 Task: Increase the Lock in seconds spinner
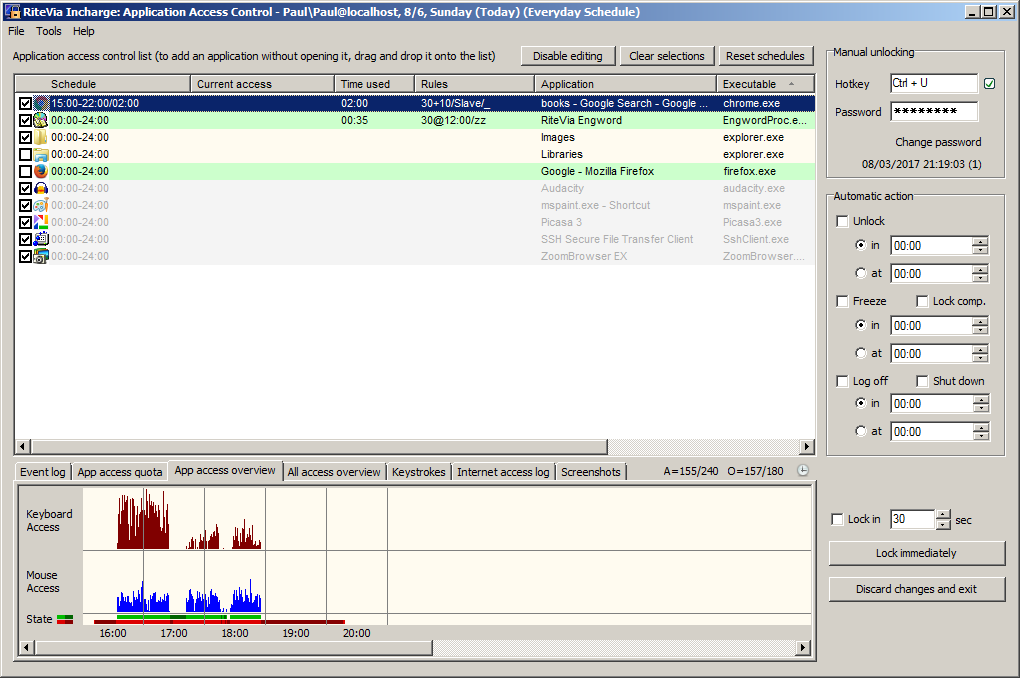pos(943,515)
